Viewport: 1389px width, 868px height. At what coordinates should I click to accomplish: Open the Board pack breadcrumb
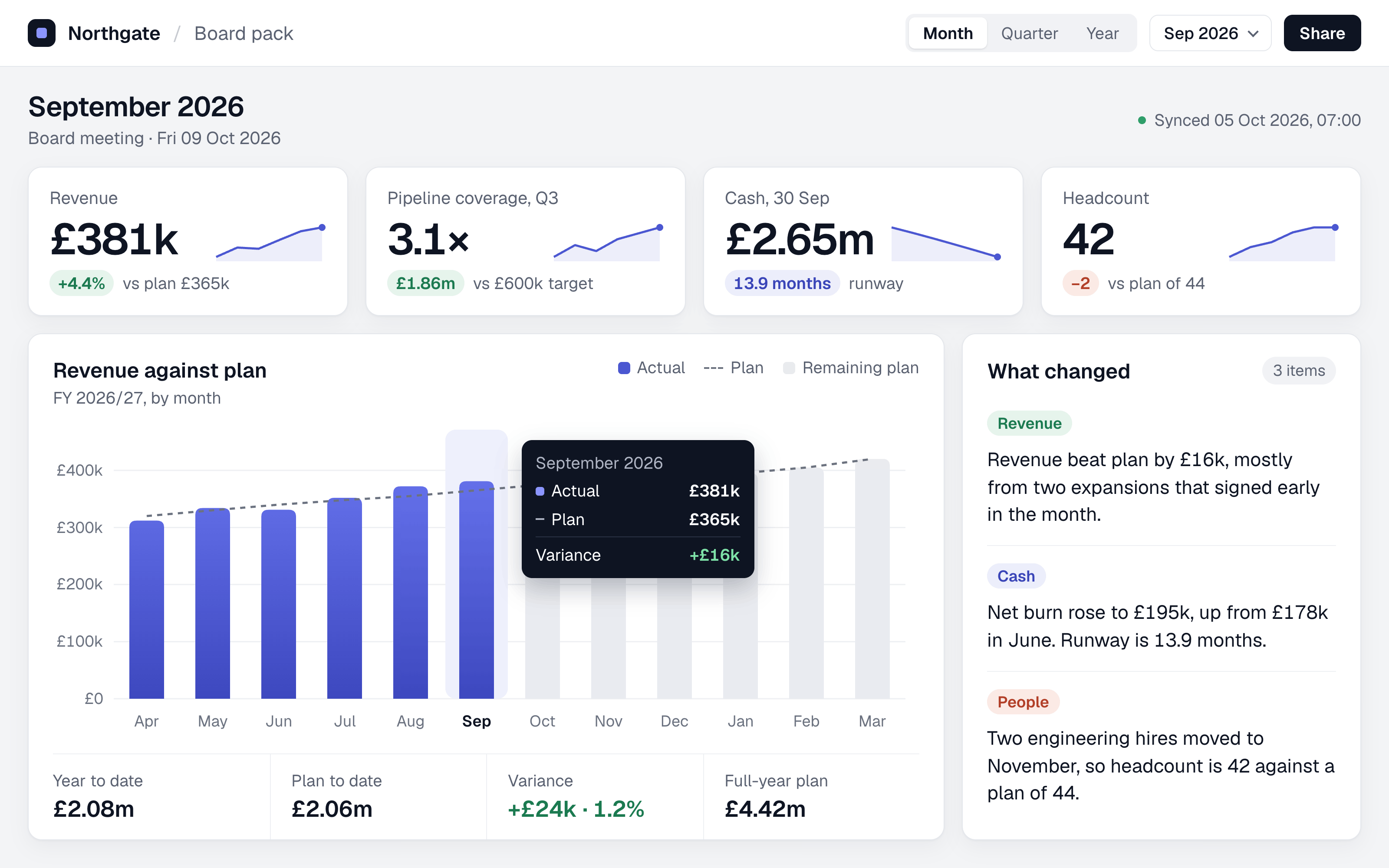click(244, 33)
